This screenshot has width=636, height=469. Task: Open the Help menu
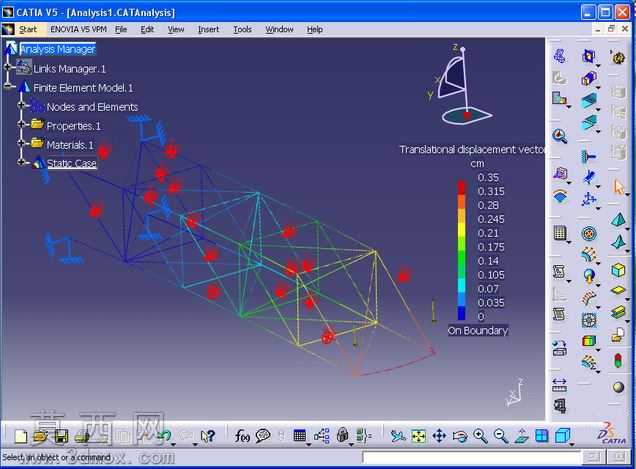point(314,30)
